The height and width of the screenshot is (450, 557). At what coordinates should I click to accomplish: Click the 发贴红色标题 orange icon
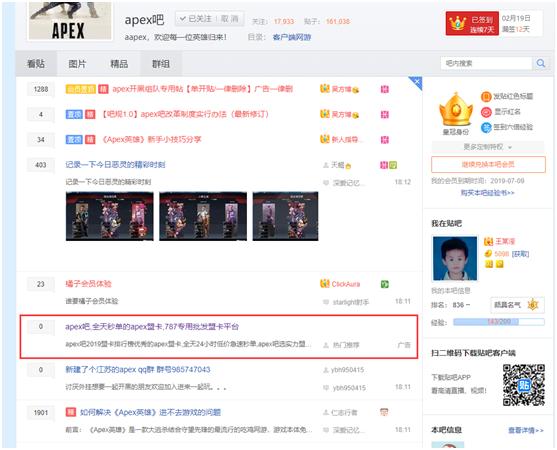[x=486, y=96]
